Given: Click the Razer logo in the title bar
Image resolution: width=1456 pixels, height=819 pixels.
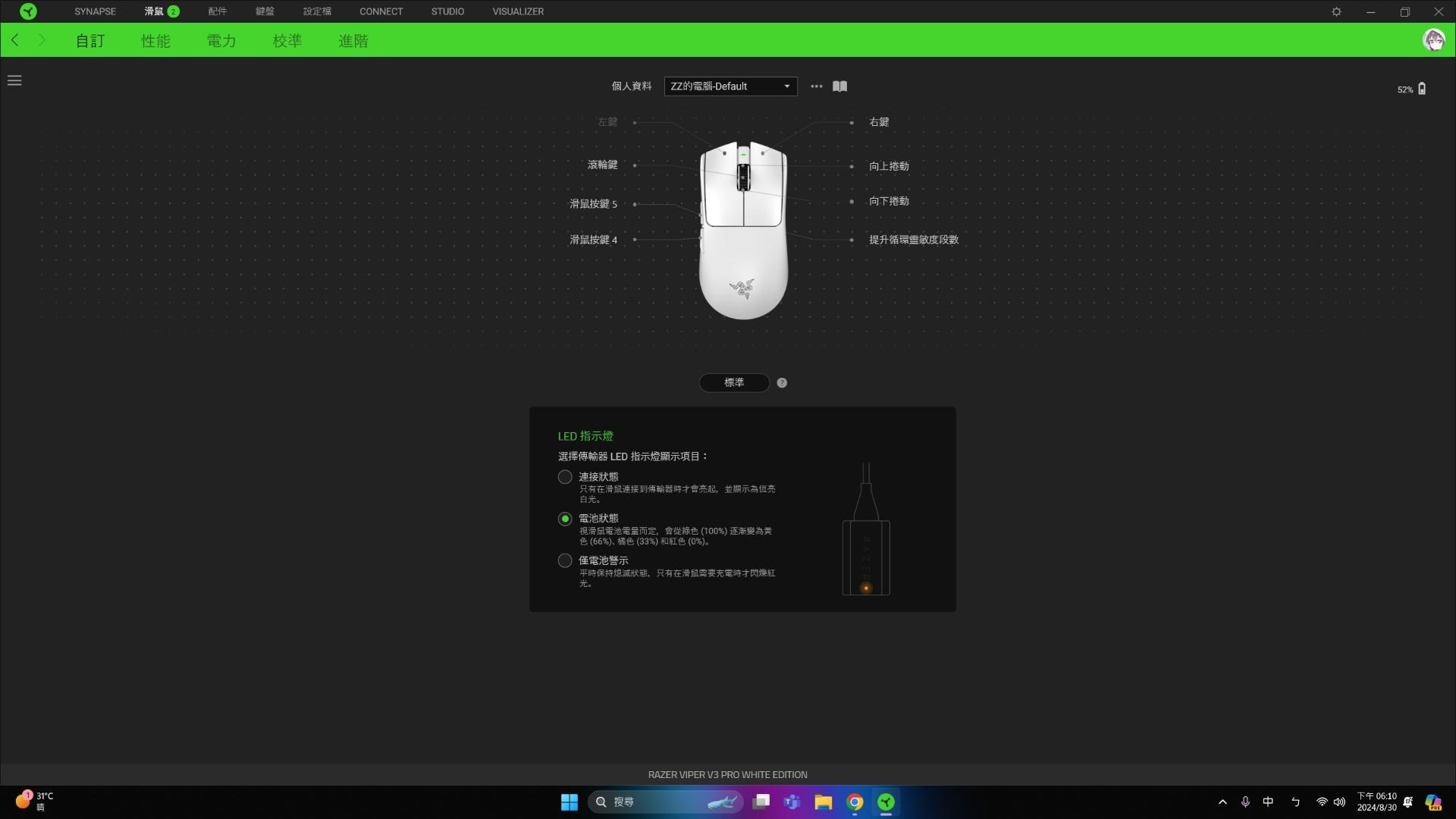Looking at the screenshot, I should click(29, 11).
